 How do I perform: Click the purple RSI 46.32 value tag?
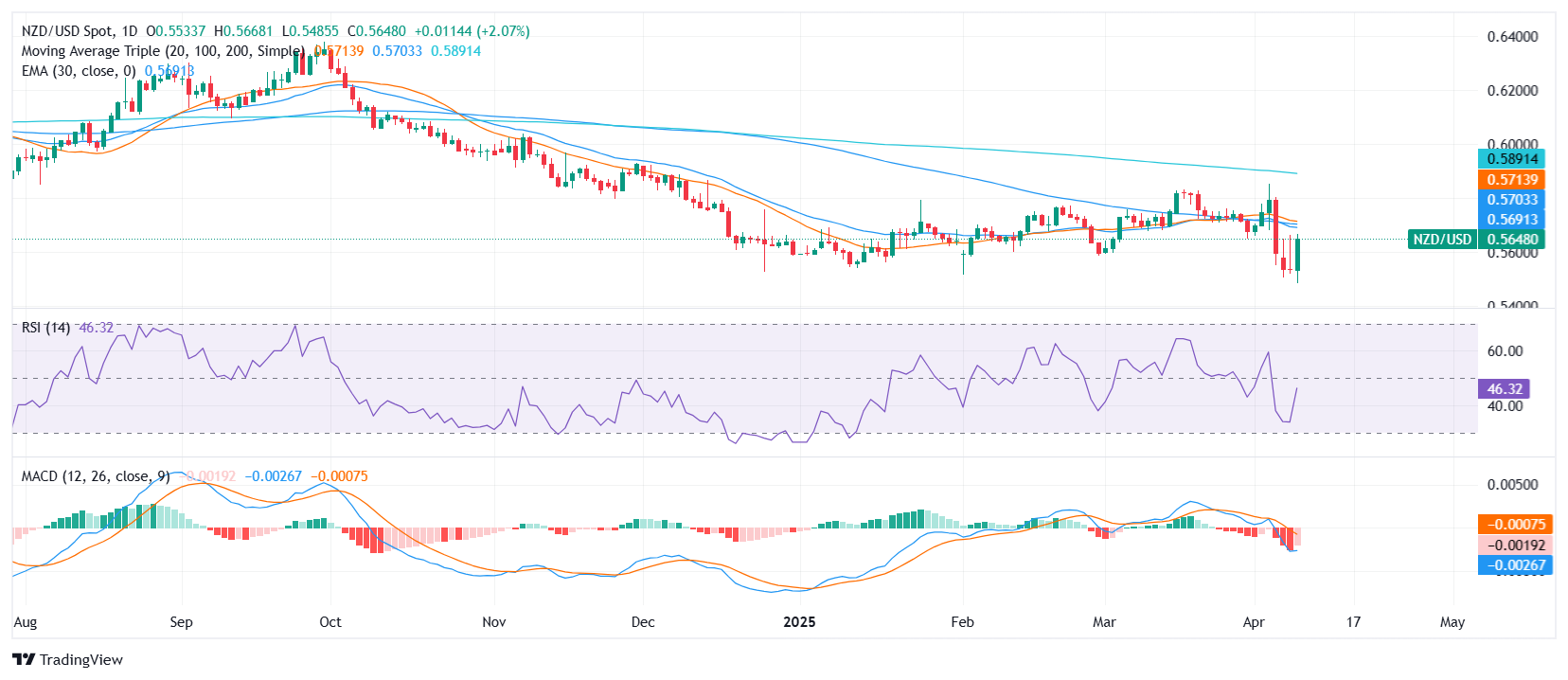(x=1504, y=389)
